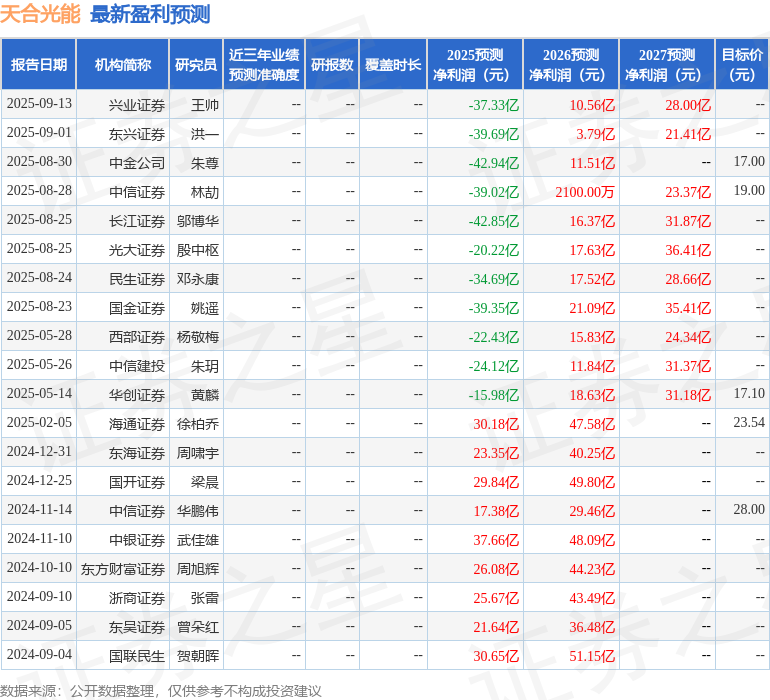Click the 覆盖时长 column header
770x700 pixels.
pyautogui.click(x=393, y=65)
